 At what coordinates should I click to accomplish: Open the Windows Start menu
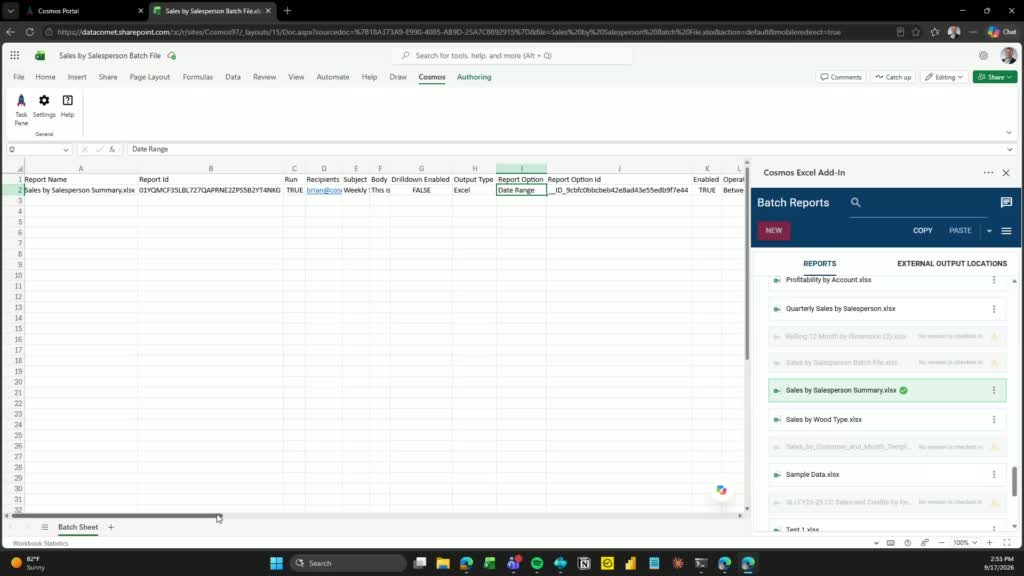coord(276,563)
